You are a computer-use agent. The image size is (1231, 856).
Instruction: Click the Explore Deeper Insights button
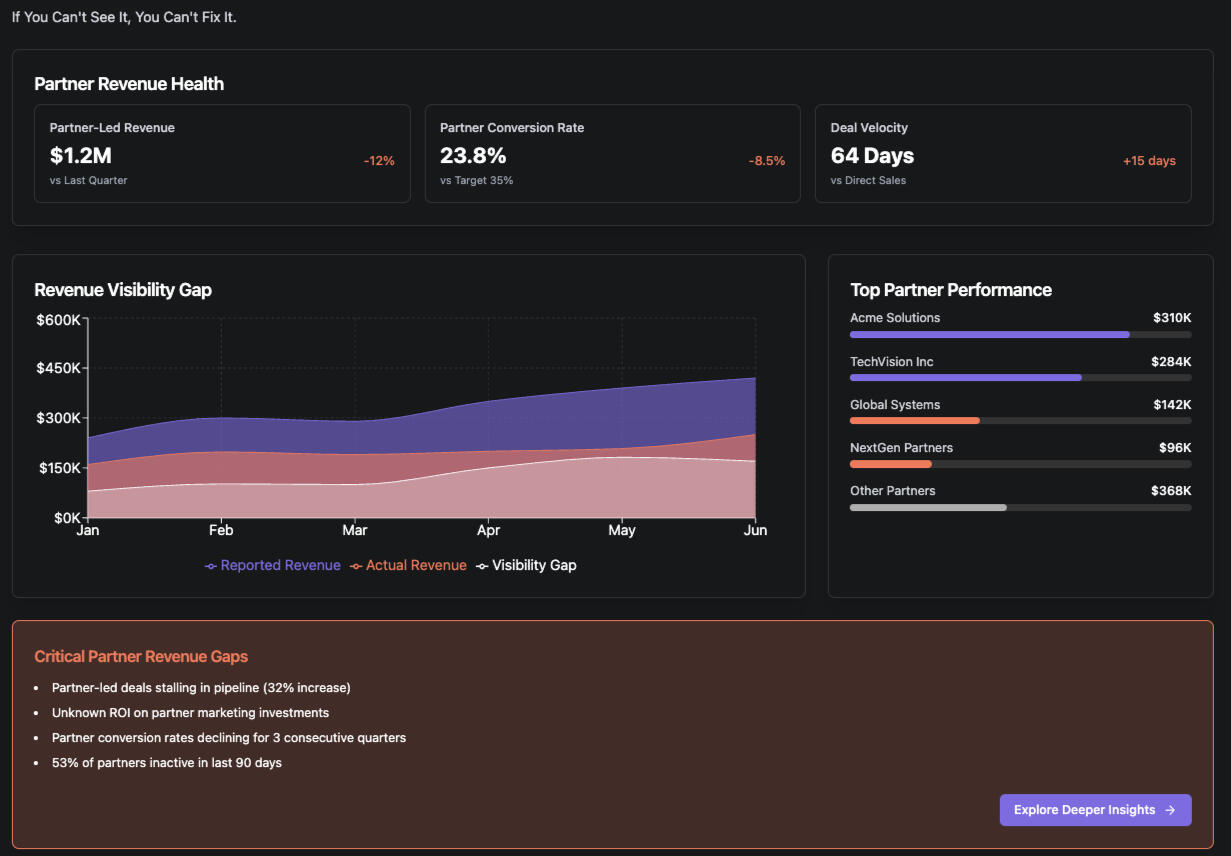[x=1094, y=810]
